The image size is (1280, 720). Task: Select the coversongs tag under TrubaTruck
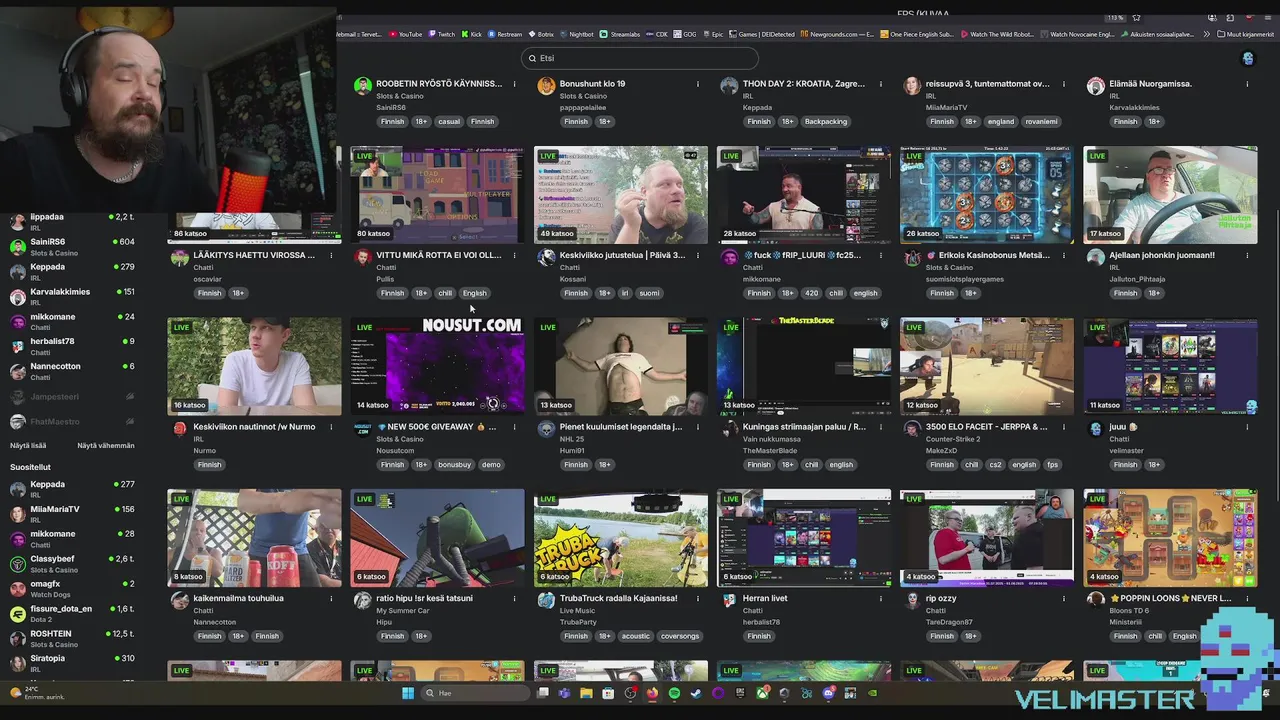680,636
